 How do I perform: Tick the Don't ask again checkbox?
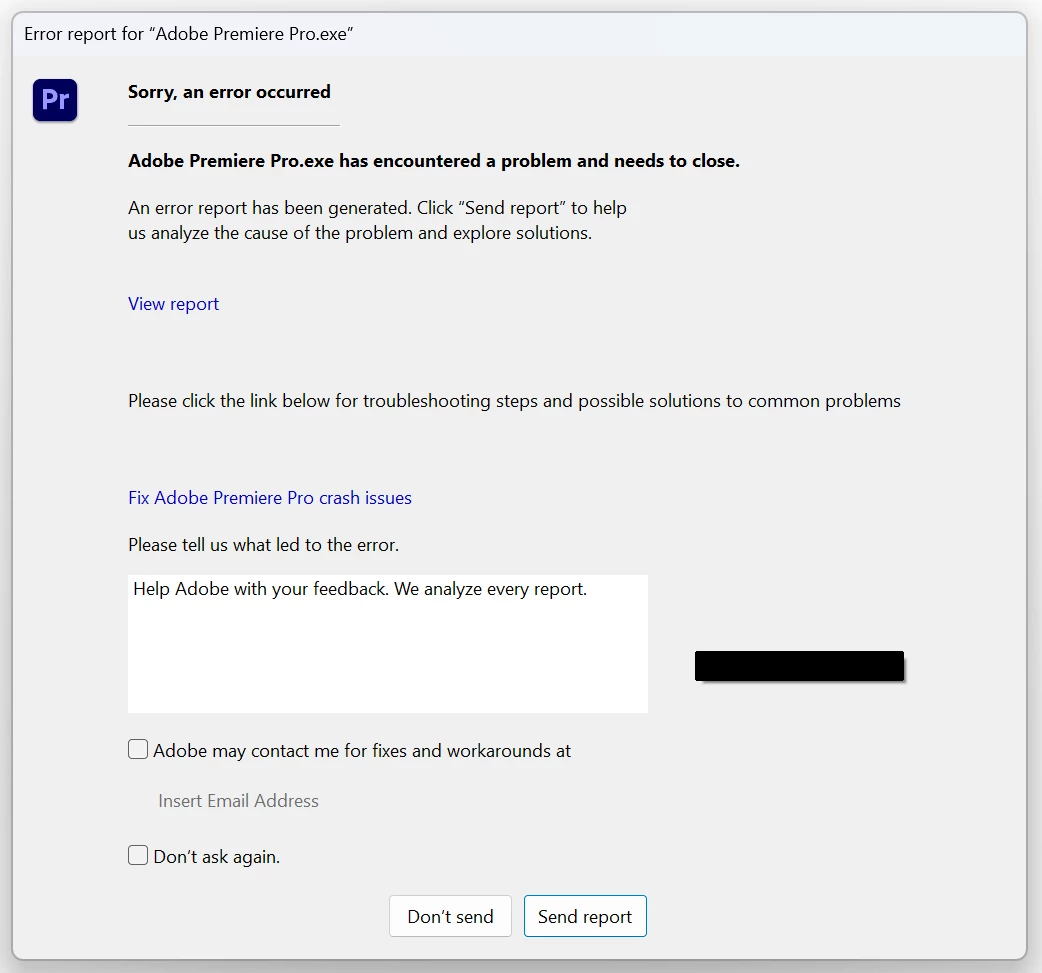pos(138,855)
